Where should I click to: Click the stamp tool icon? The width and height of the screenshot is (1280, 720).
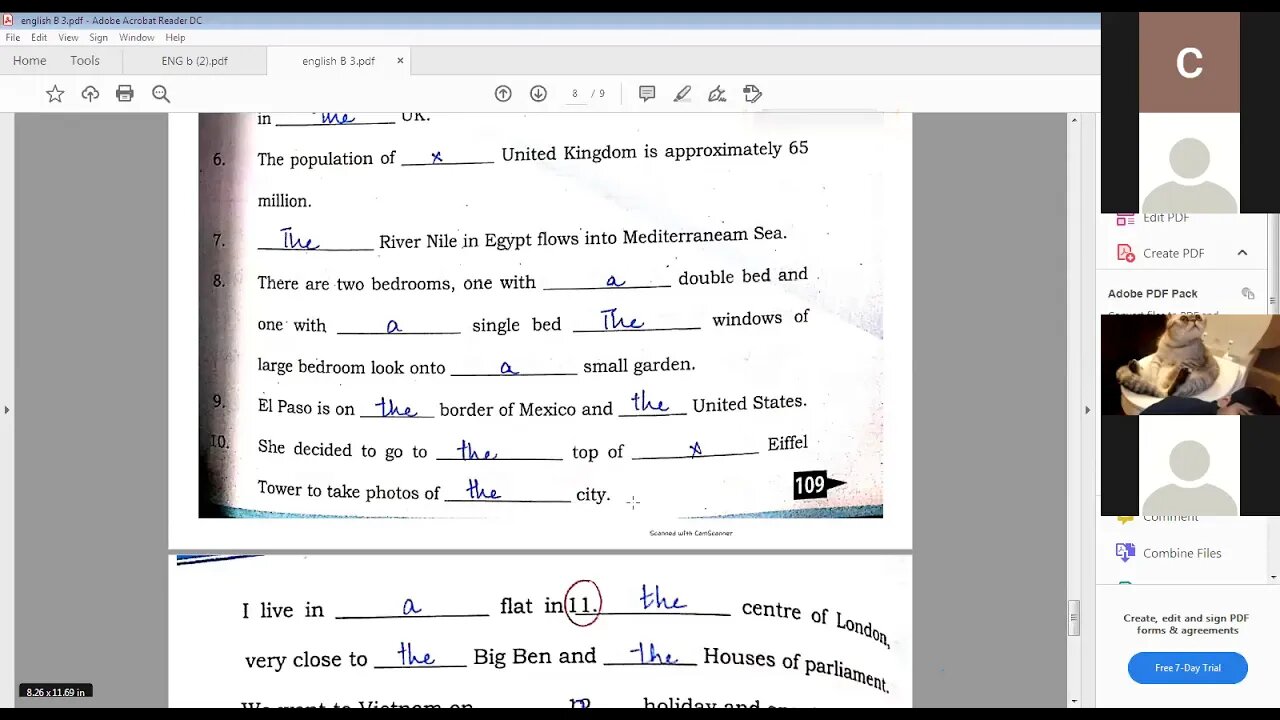(x=753, y=94)
